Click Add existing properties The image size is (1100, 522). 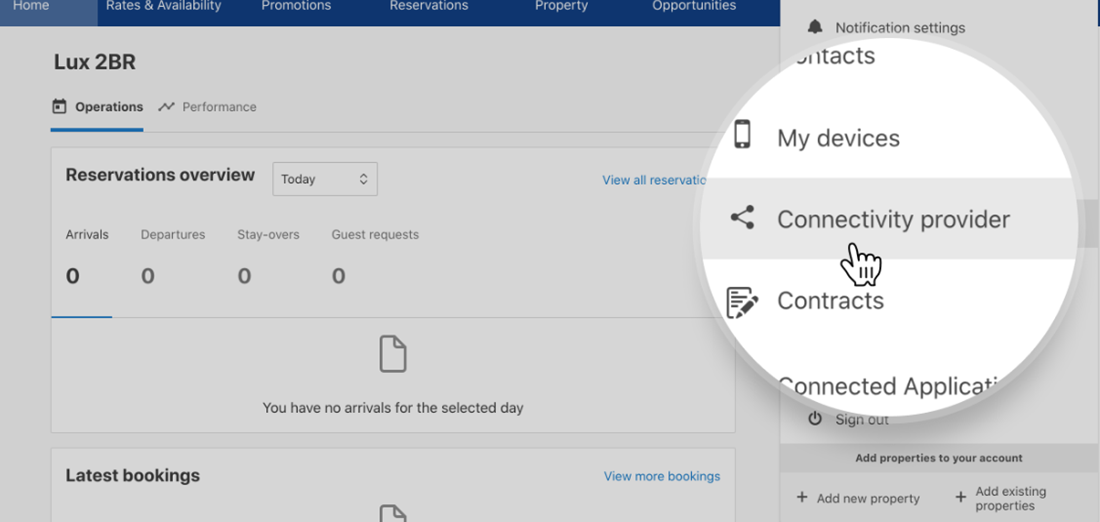[1009, 498]
